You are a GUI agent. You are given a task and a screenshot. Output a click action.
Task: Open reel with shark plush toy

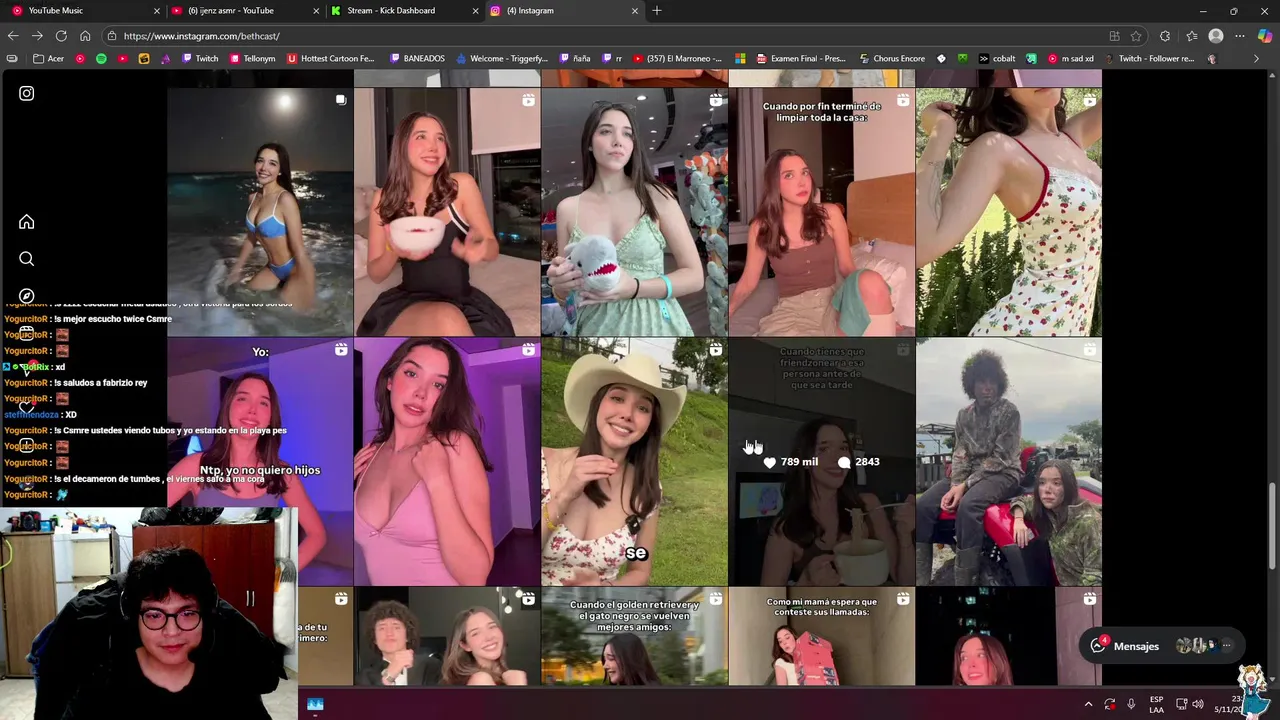pos(634,212)
